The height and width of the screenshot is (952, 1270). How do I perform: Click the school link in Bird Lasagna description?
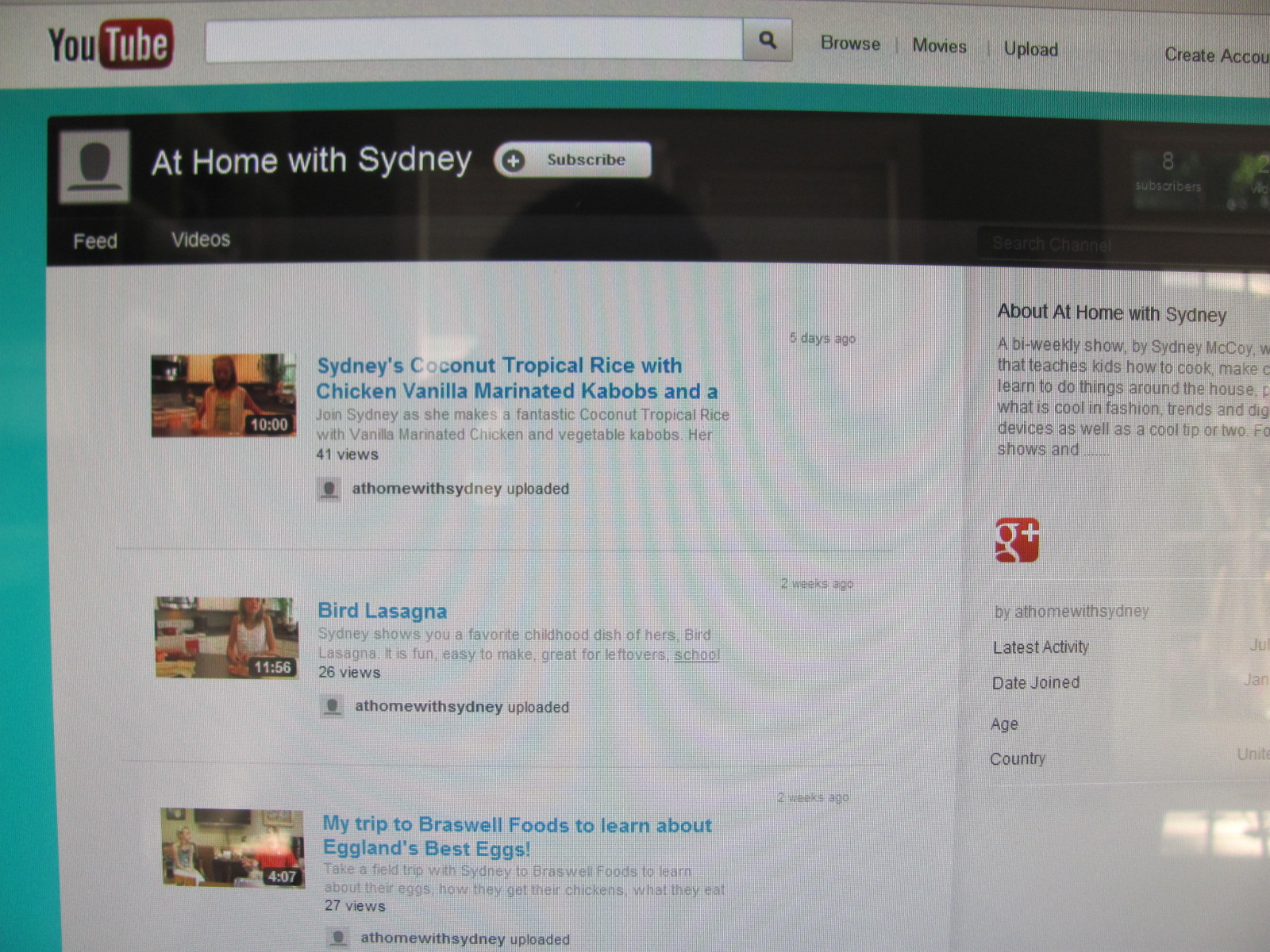(x=696, y=654)
